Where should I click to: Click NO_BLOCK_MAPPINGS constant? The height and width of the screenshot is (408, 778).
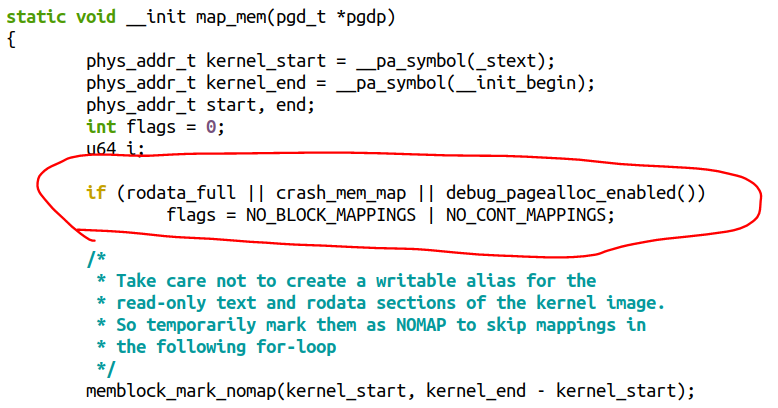(x=331, y=215)
